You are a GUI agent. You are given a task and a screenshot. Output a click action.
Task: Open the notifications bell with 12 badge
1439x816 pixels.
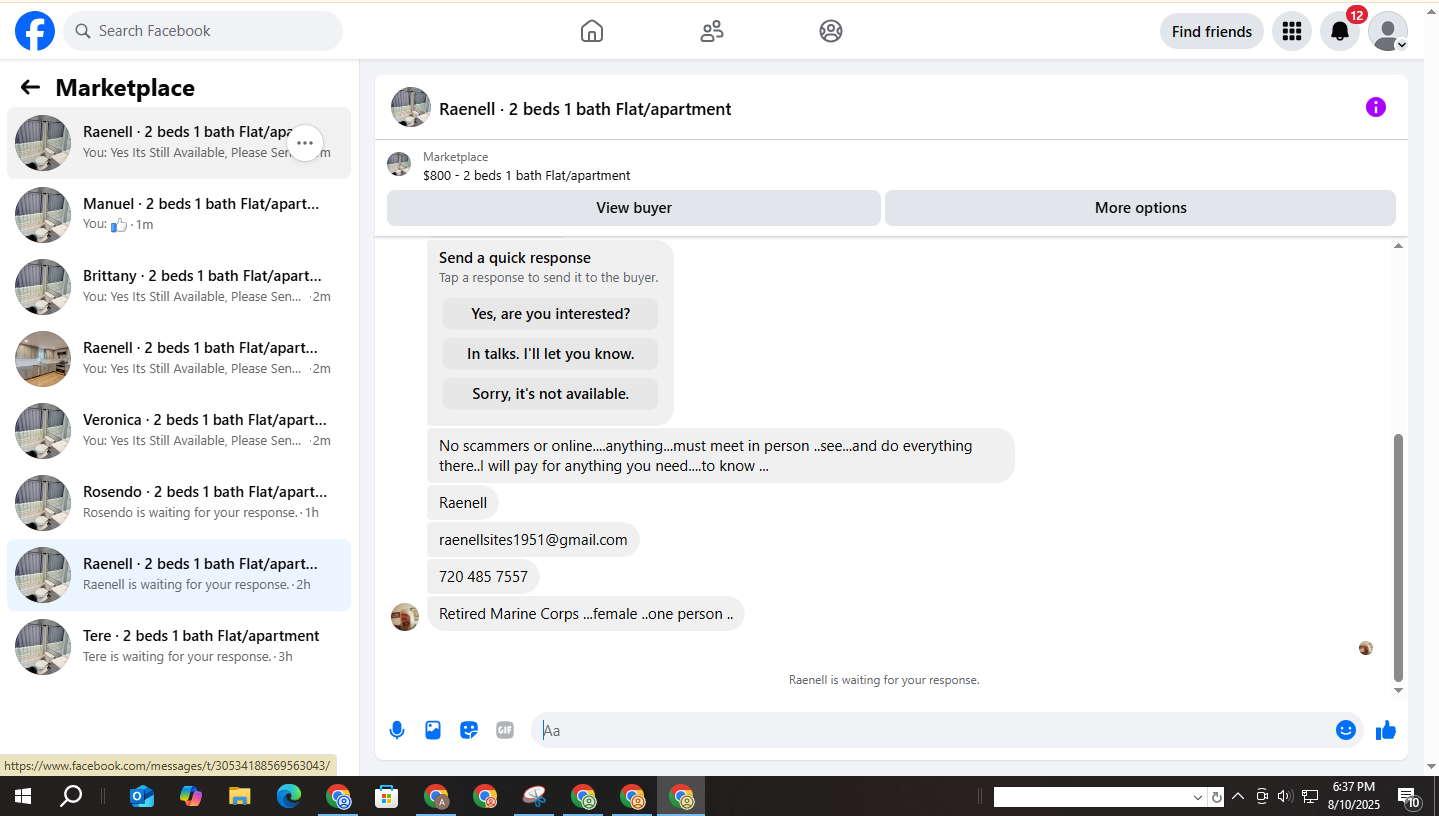coord(1340,31)
